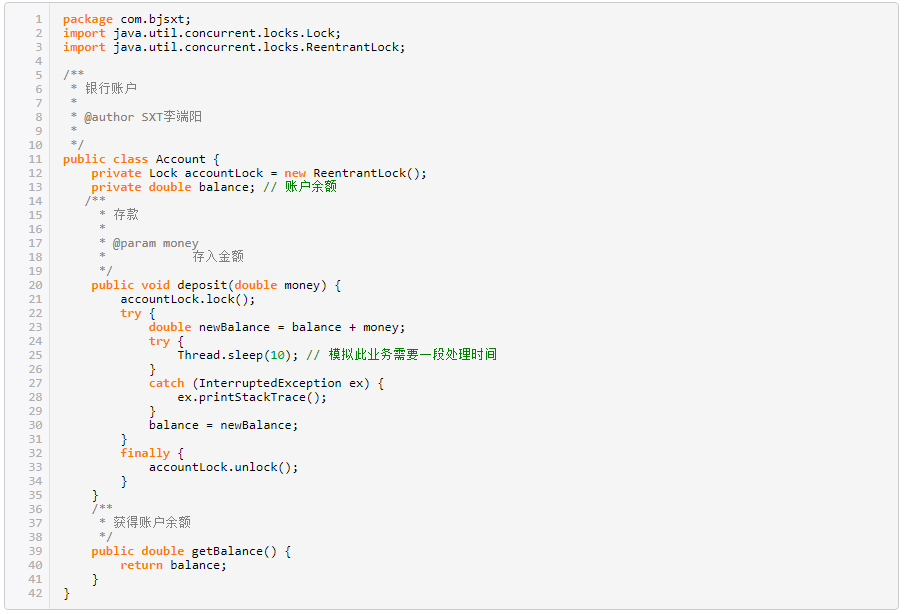
Task: Click the 'double newBalance = balance + money;' line
Action: [x=277, y=328]
